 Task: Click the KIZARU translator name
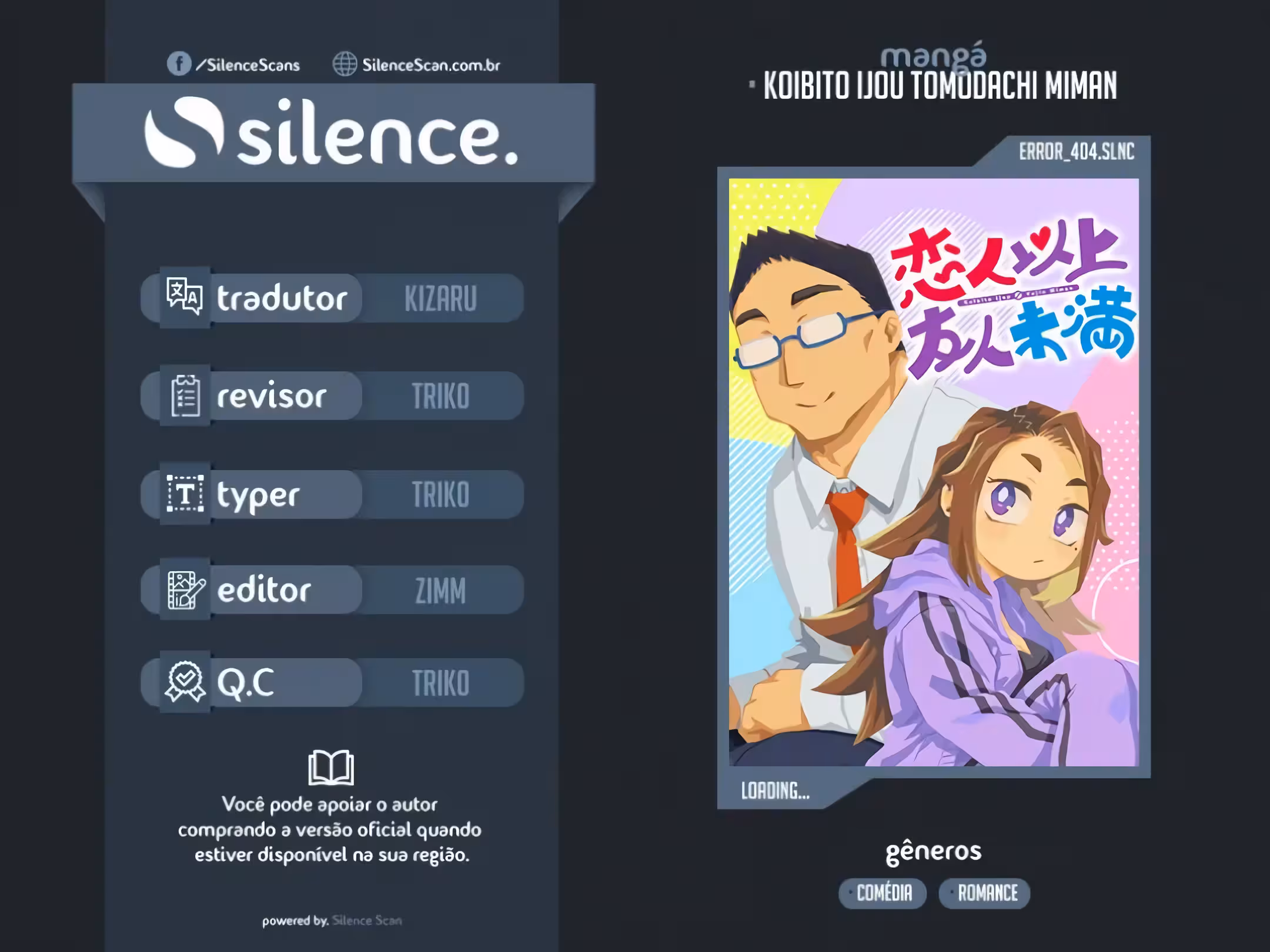tap(440, 299)
